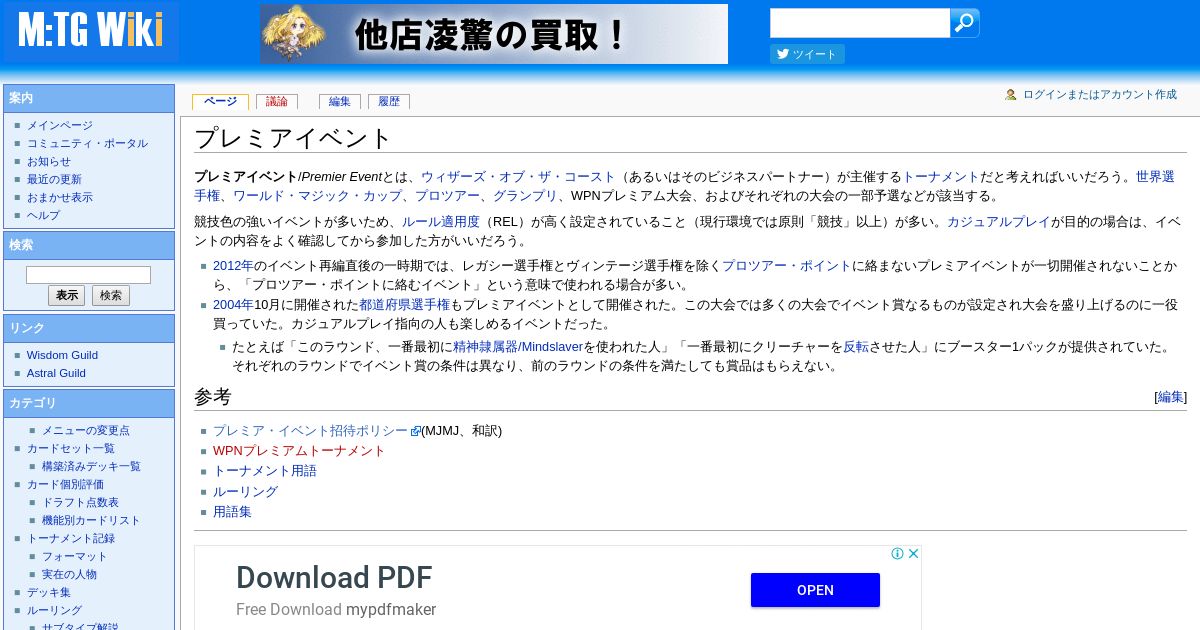Open the 他店凌駕の買取 banner ad

(494, 34)
